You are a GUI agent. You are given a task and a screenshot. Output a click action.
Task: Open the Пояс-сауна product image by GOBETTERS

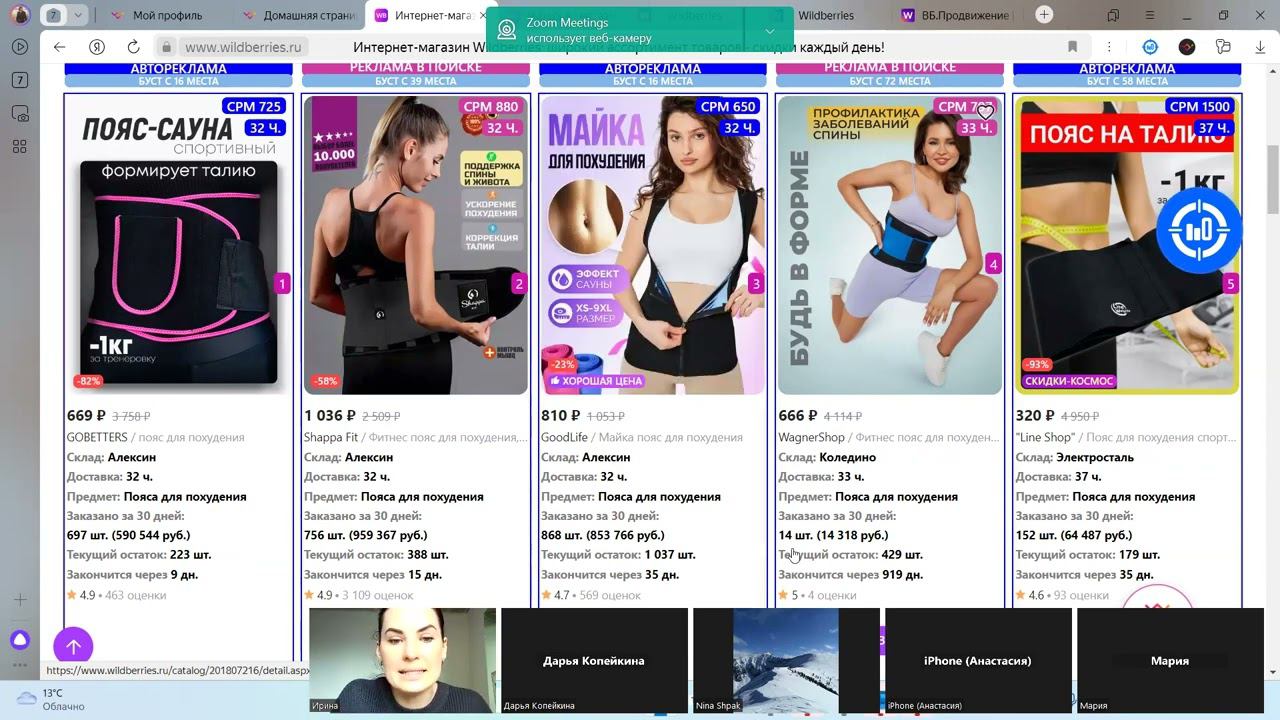point(179,245)
